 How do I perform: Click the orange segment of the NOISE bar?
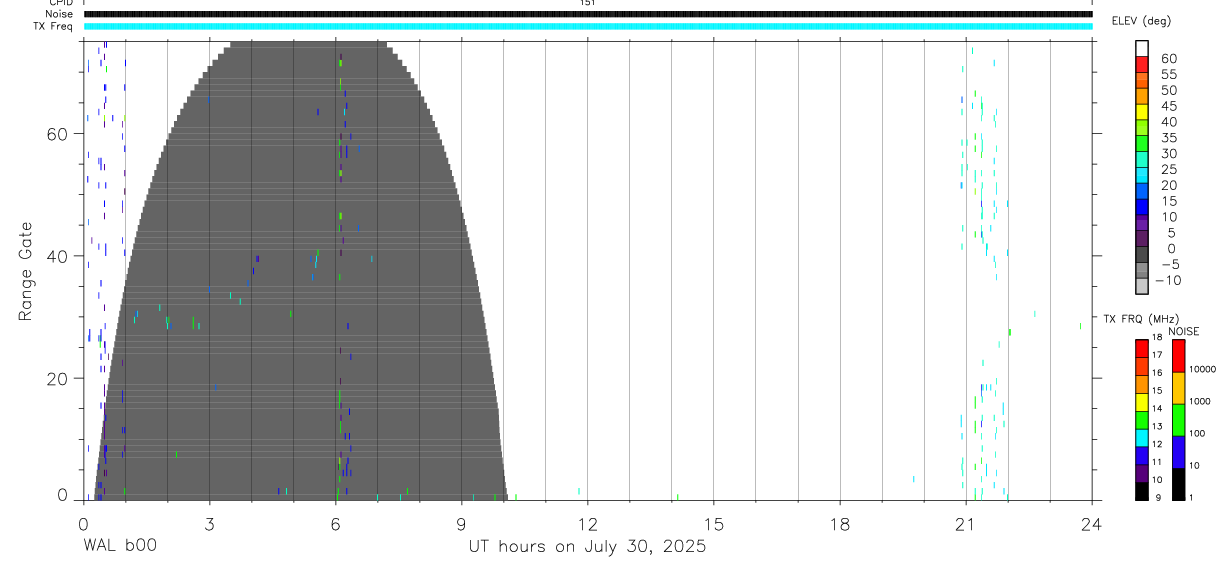(1178, 388)
